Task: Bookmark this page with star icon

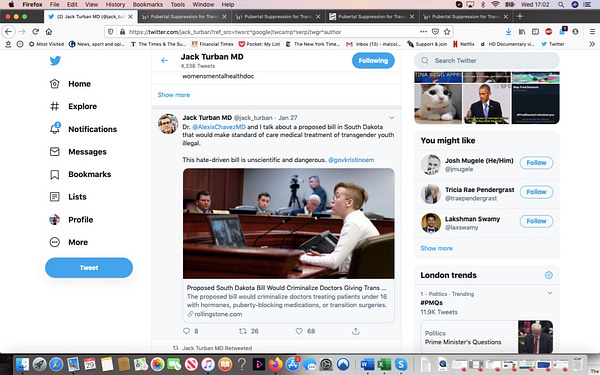Action: tap(447, 32)
